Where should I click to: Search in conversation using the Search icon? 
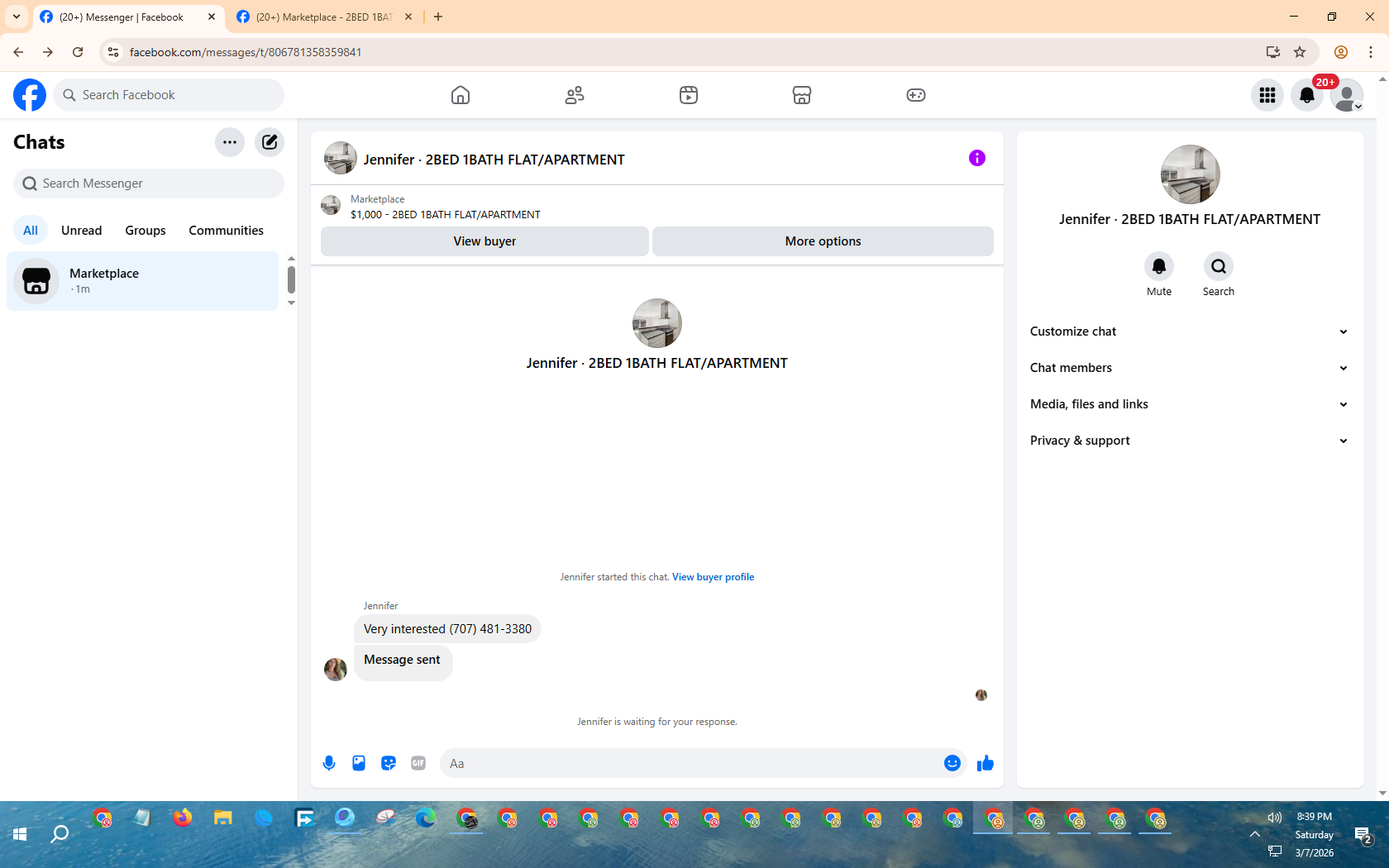[1219, 266]
